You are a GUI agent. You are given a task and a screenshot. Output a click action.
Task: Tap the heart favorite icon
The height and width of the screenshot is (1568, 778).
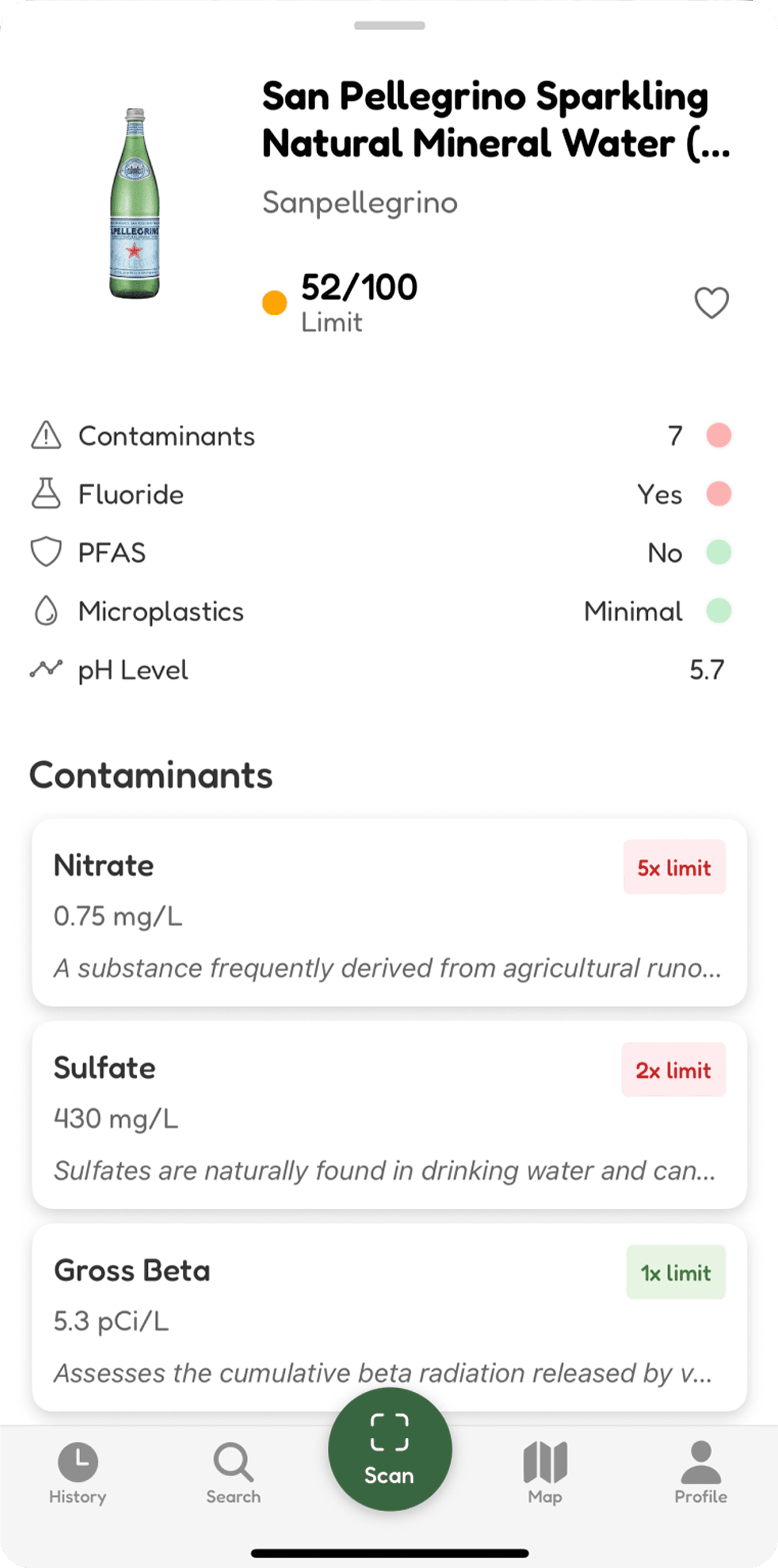pos(711,302)
